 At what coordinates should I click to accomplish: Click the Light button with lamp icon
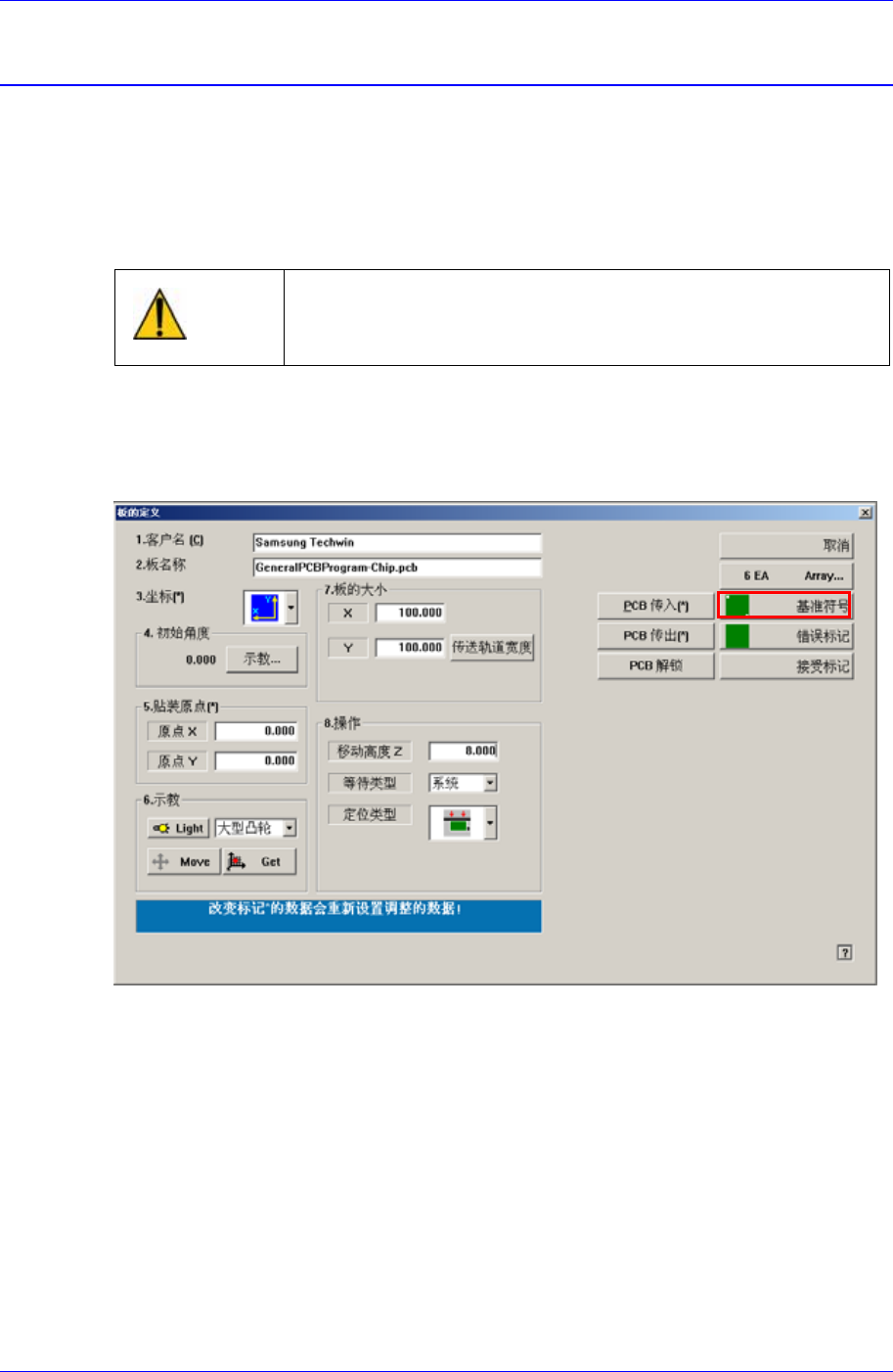pyautogui.click(x=178, y=828)
